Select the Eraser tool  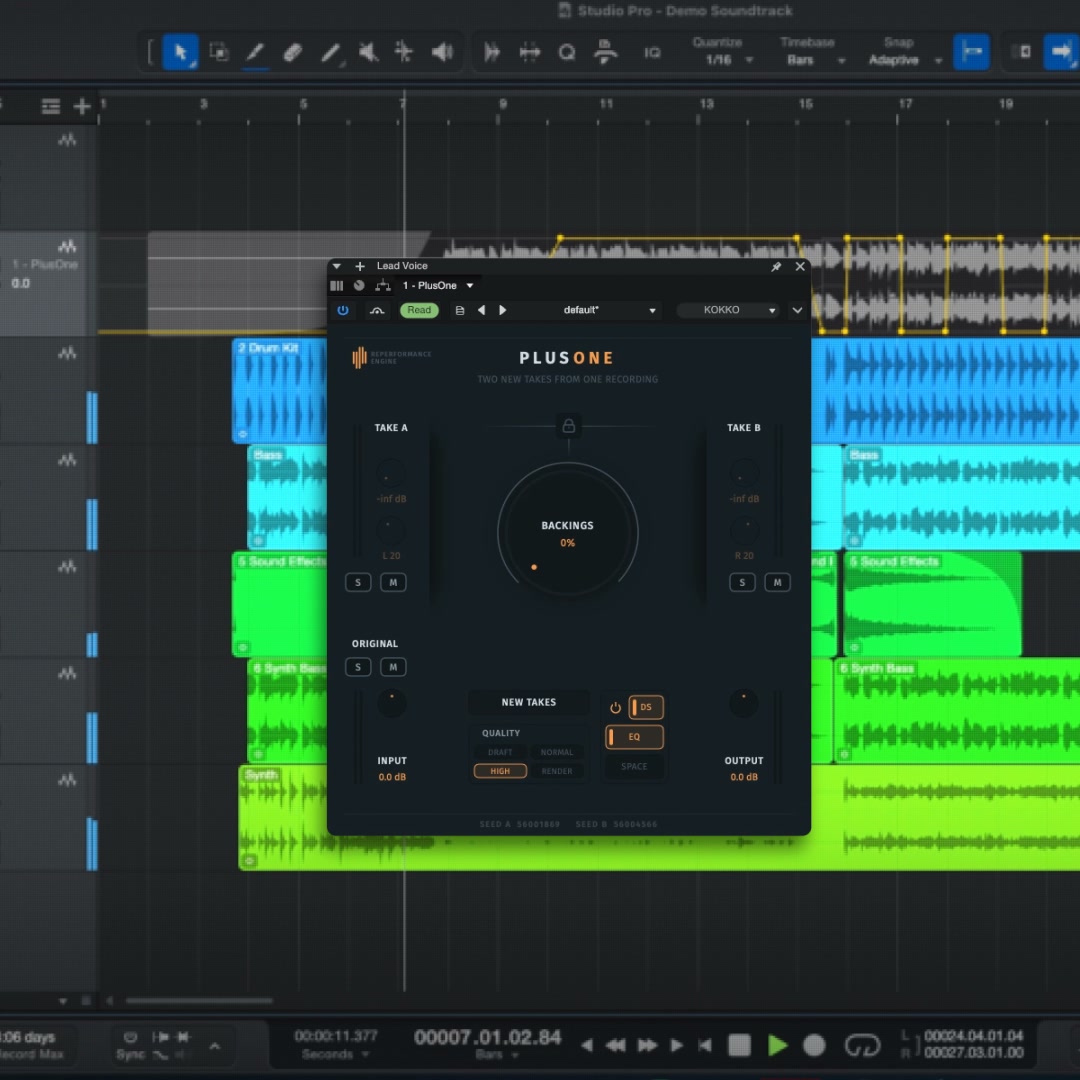[293, 52]
